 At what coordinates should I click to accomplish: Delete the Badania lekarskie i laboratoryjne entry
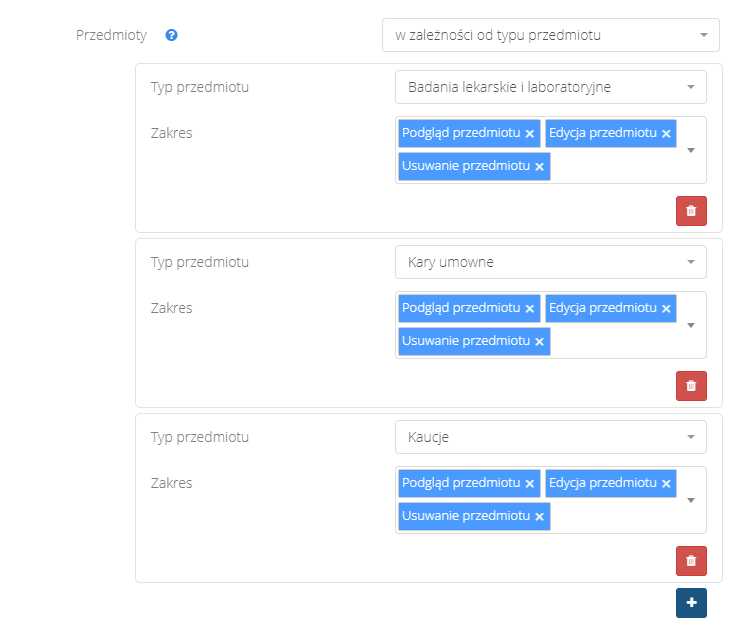coord(691,211)
